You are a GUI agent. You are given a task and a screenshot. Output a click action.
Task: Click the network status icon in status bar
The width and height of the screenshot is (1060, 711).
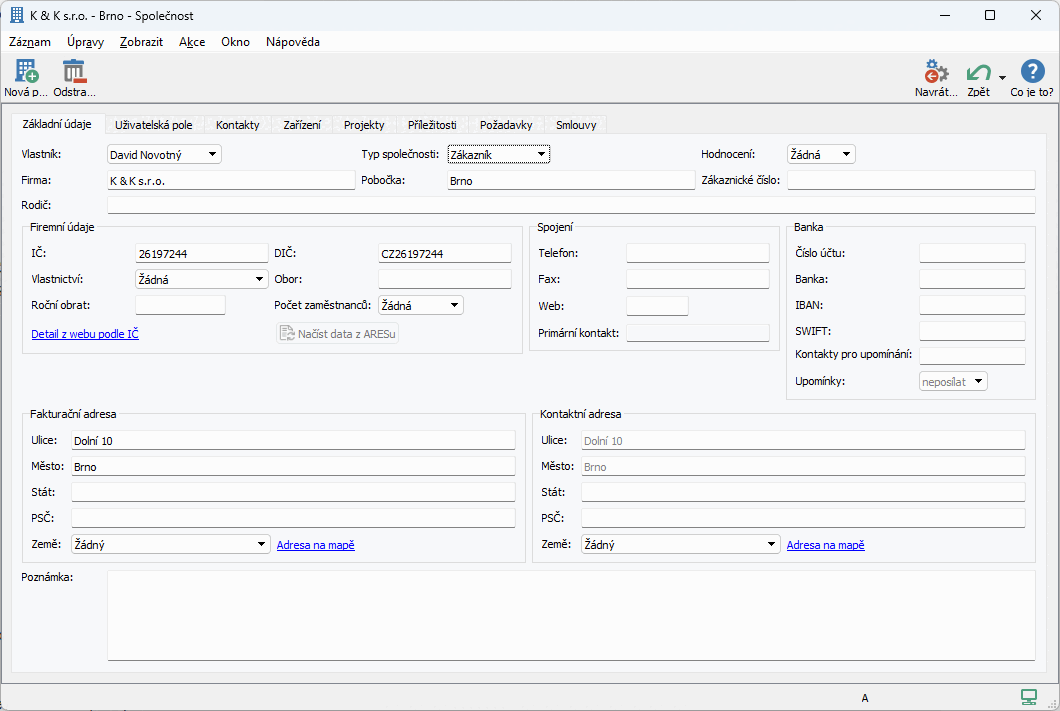point(1029,697)
